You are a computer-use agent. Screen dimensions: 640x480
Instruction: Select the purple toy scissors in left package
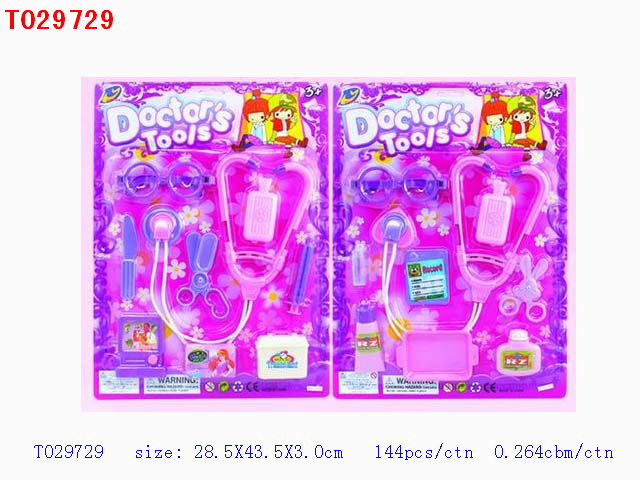click(203, 274)
